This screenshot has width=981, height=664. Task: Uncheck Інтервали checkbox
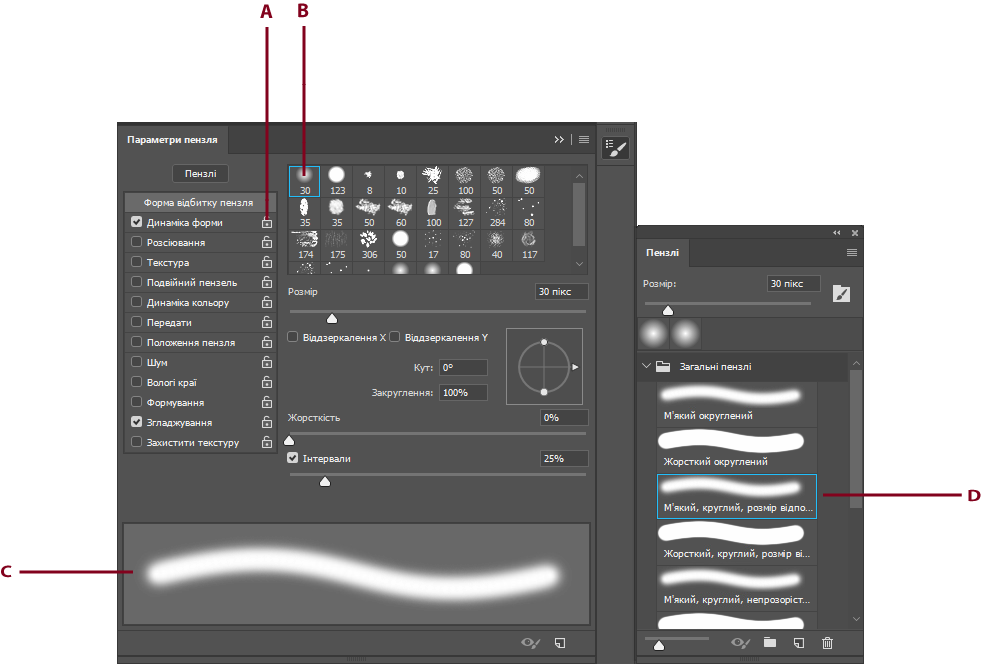tap(292, 458)
